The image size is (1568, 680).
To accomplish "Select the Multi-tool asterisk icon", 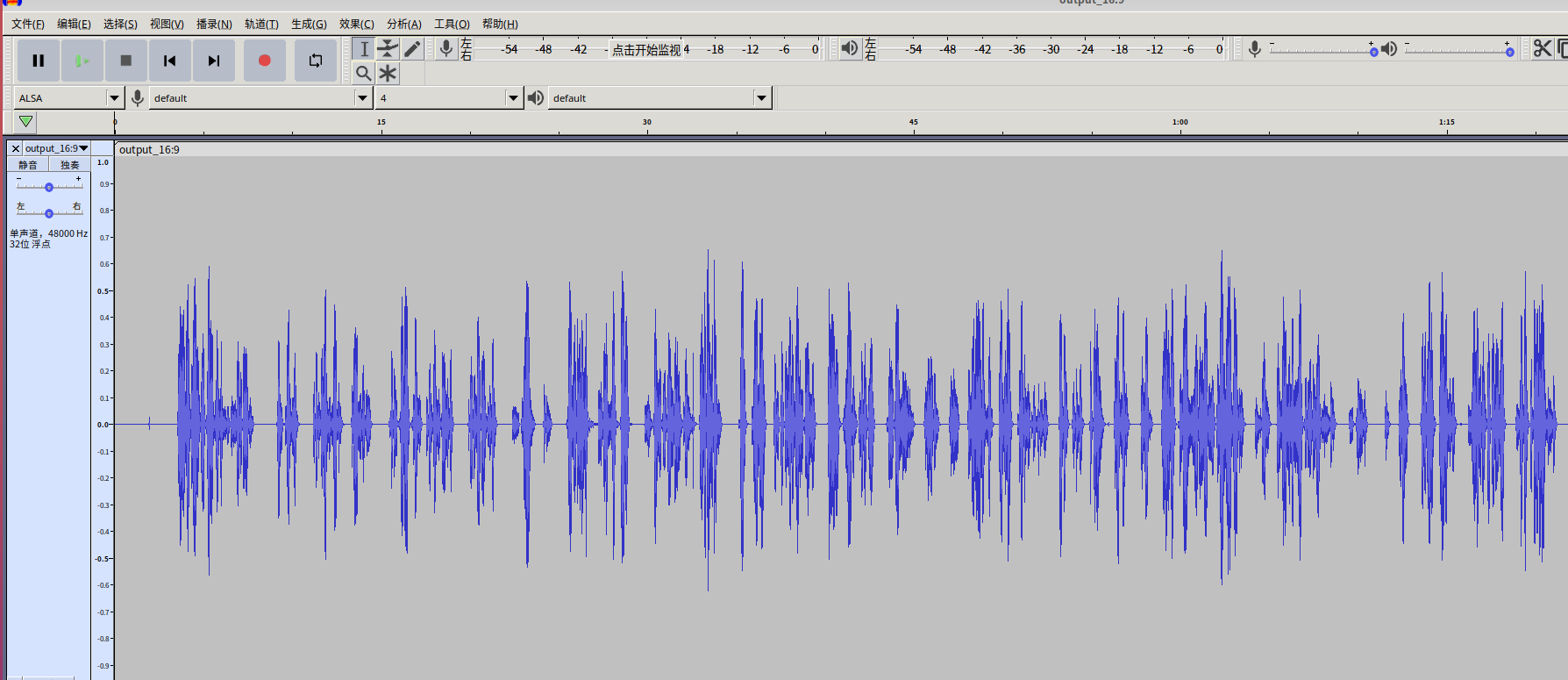I will (x=388, y=74).
